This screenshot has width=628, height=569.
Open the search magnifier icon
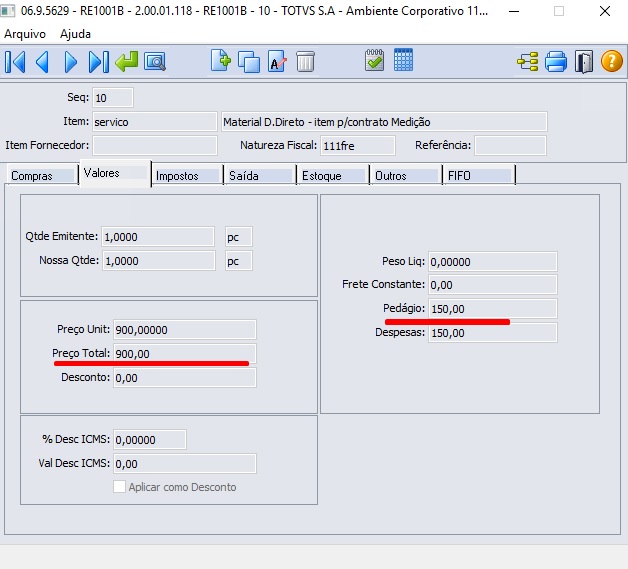click(x=155, y=62)
